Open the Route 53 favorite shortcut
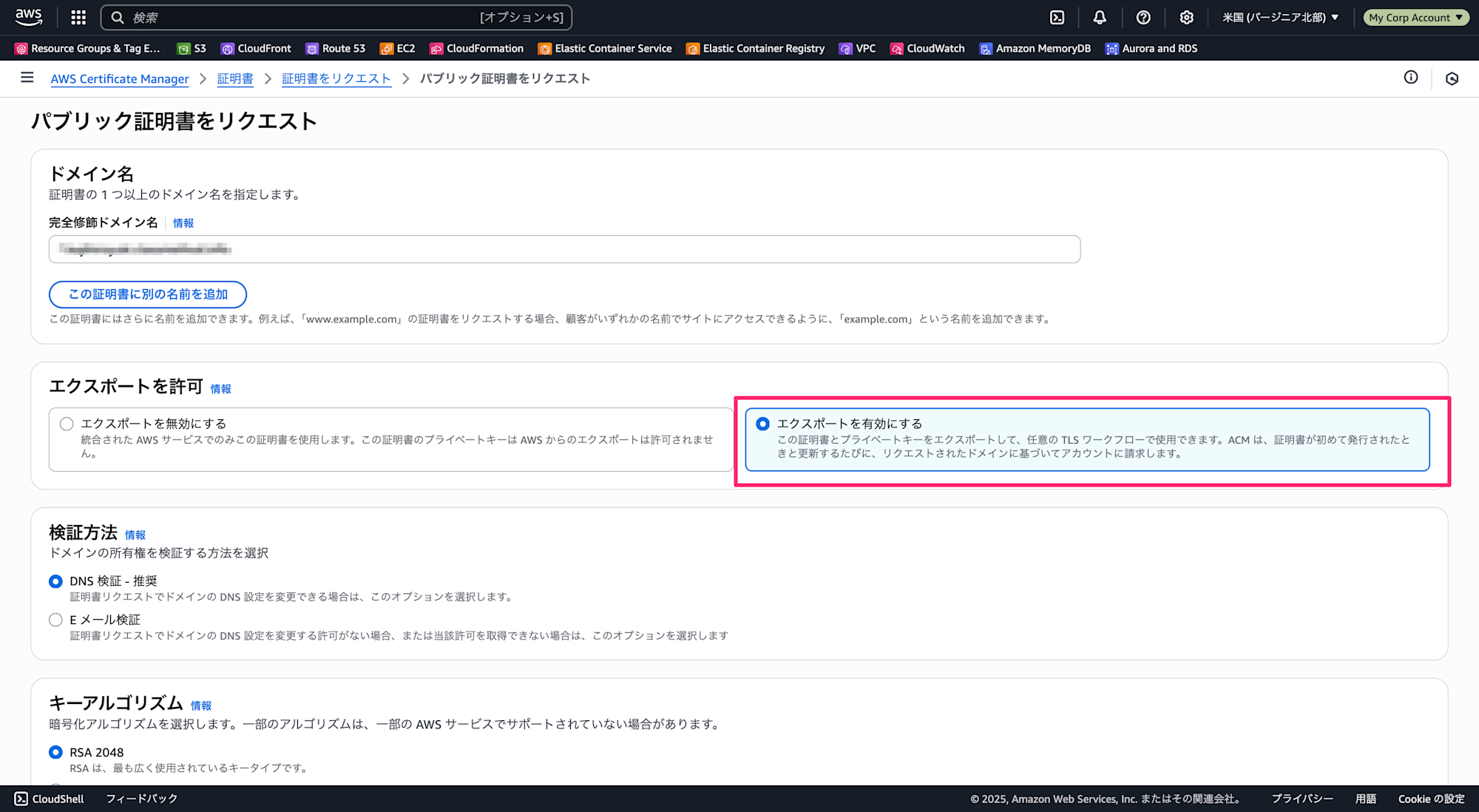Viewport: 1479px width, 812px height. [335, 49]
